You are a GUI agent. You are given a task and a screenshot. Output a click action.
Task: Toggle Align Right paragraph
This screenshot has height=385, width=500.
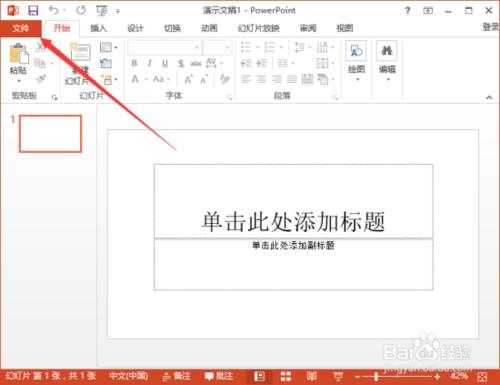pos(277,79)
